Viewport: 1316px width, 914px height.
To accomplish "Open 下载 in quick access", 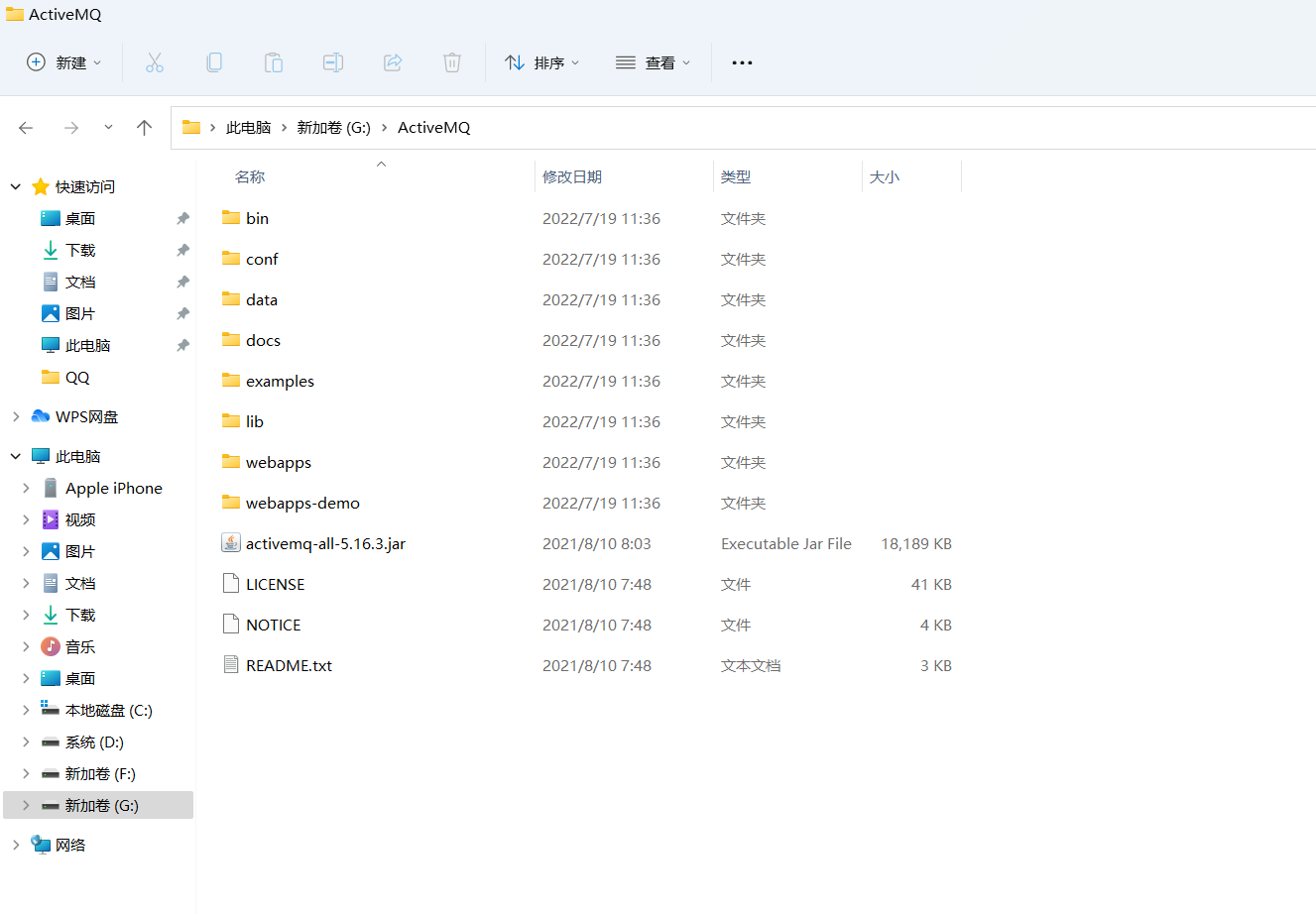I will [80, 250].
